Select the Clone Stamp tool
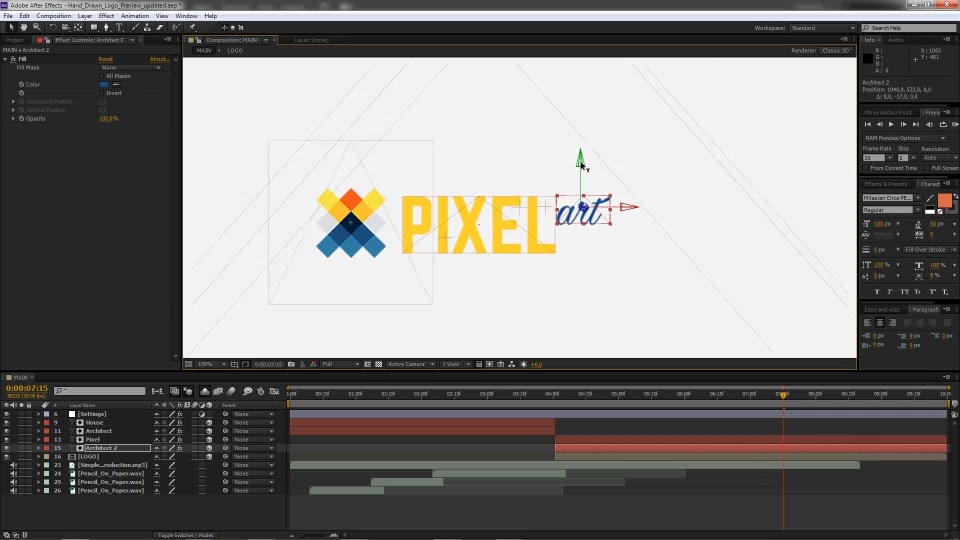Viewport: 960px width, 540px height. coord(148,28)
